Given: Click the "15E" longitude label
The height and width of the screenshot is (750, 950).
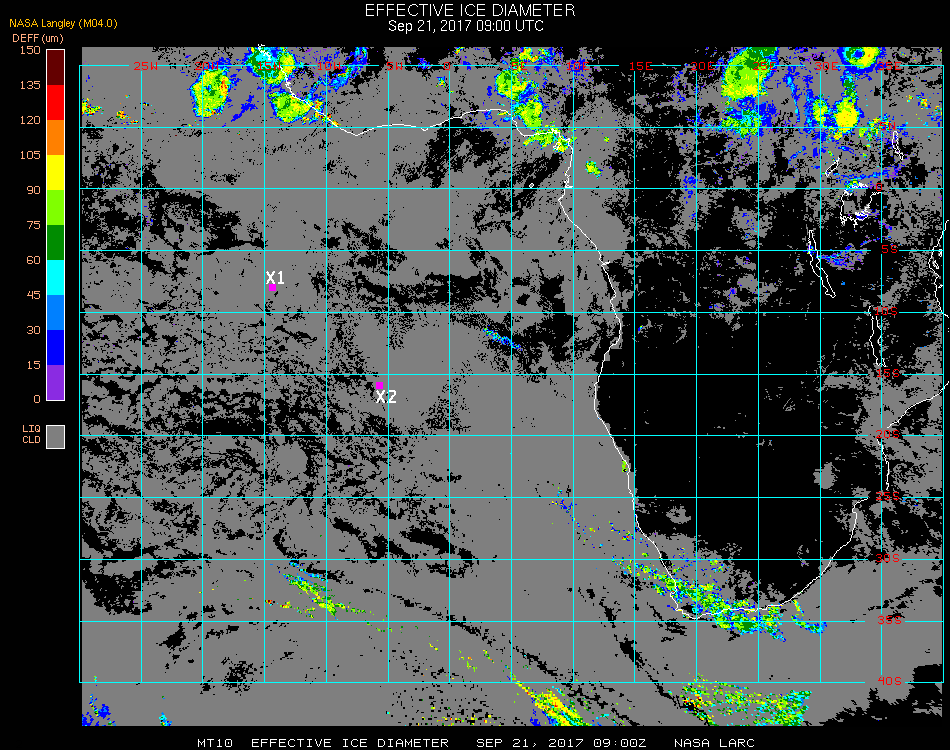Looking at the screenshot, I should (x=641, y=66).
